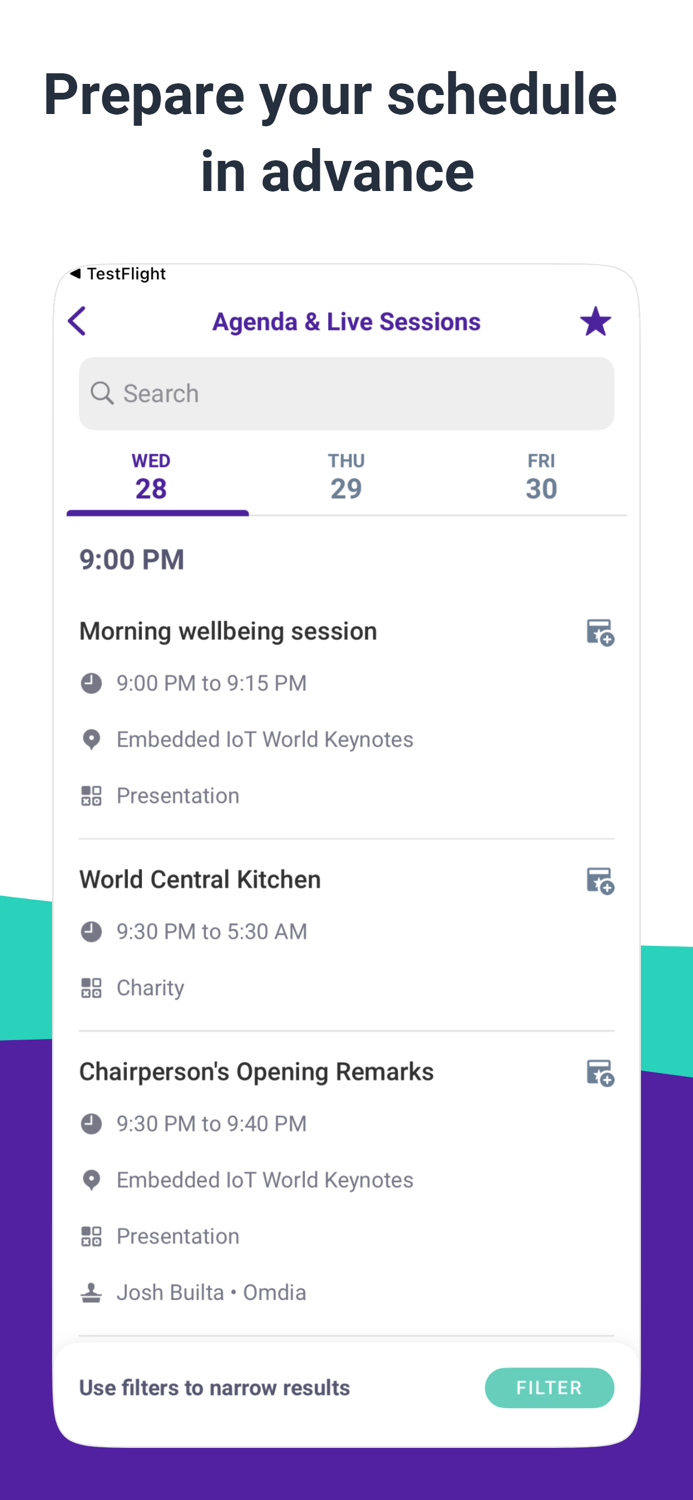693x1500 pixels.
Task: Click the location pin beside Embedded IoT World Keynotes
Action: coord(91,739)
